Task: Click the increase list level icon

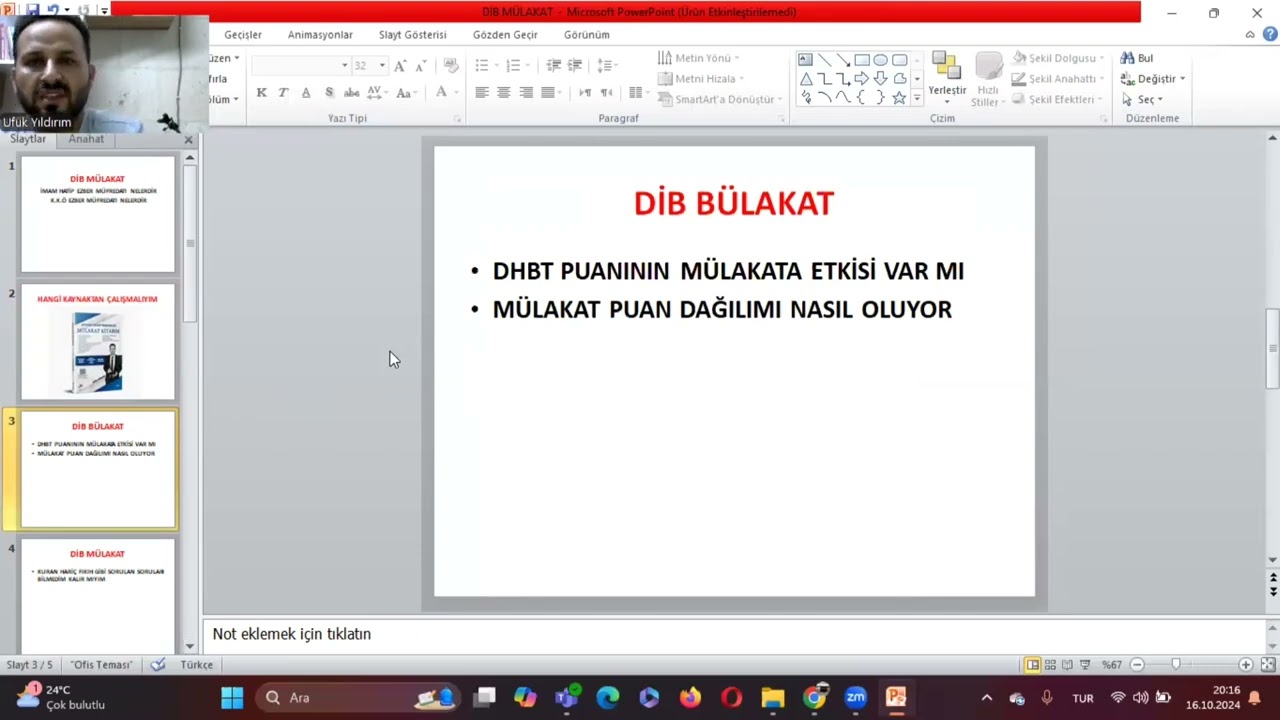Action: 575,66
